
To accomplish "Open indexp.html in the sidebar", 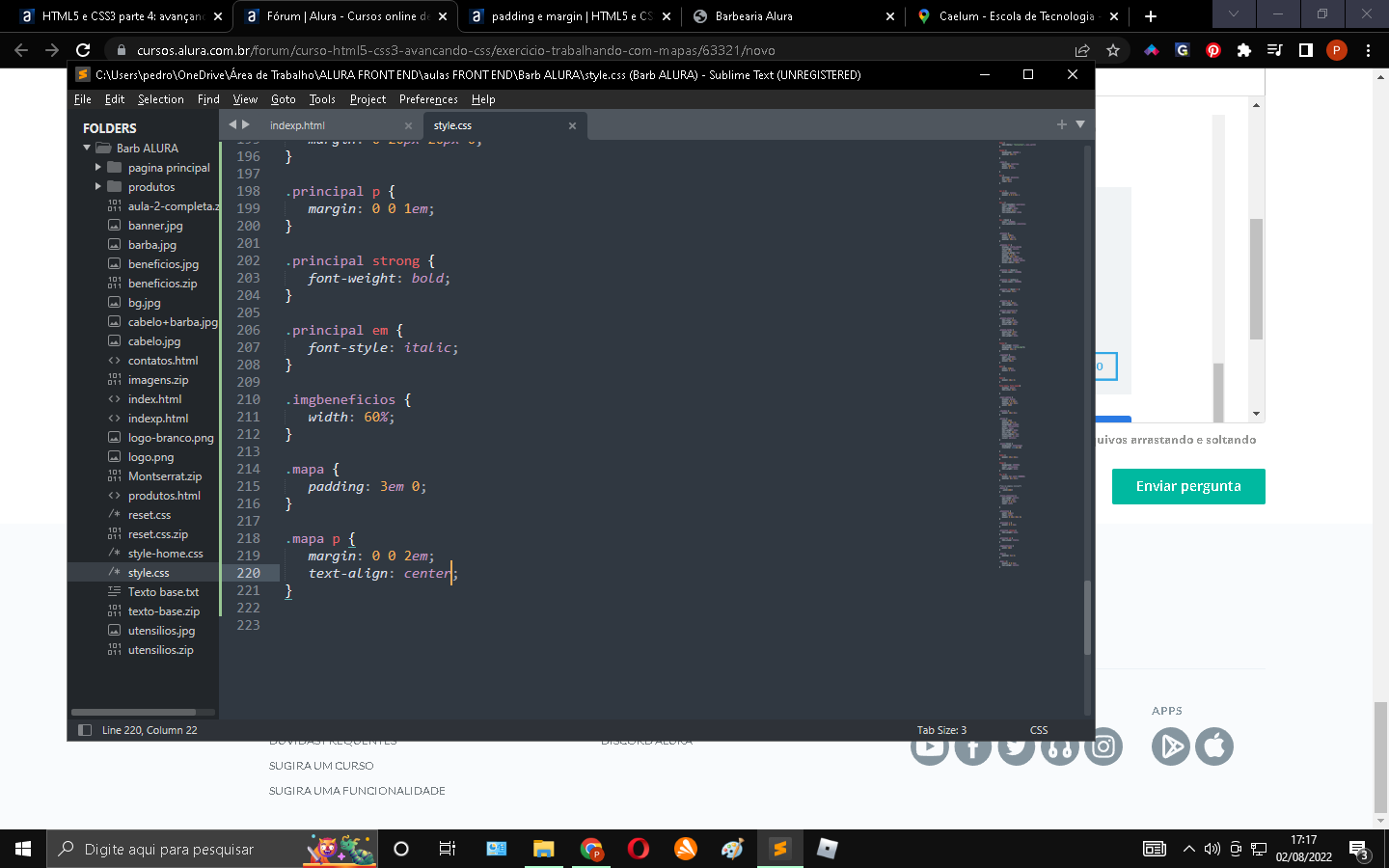I will pos(158,419).
